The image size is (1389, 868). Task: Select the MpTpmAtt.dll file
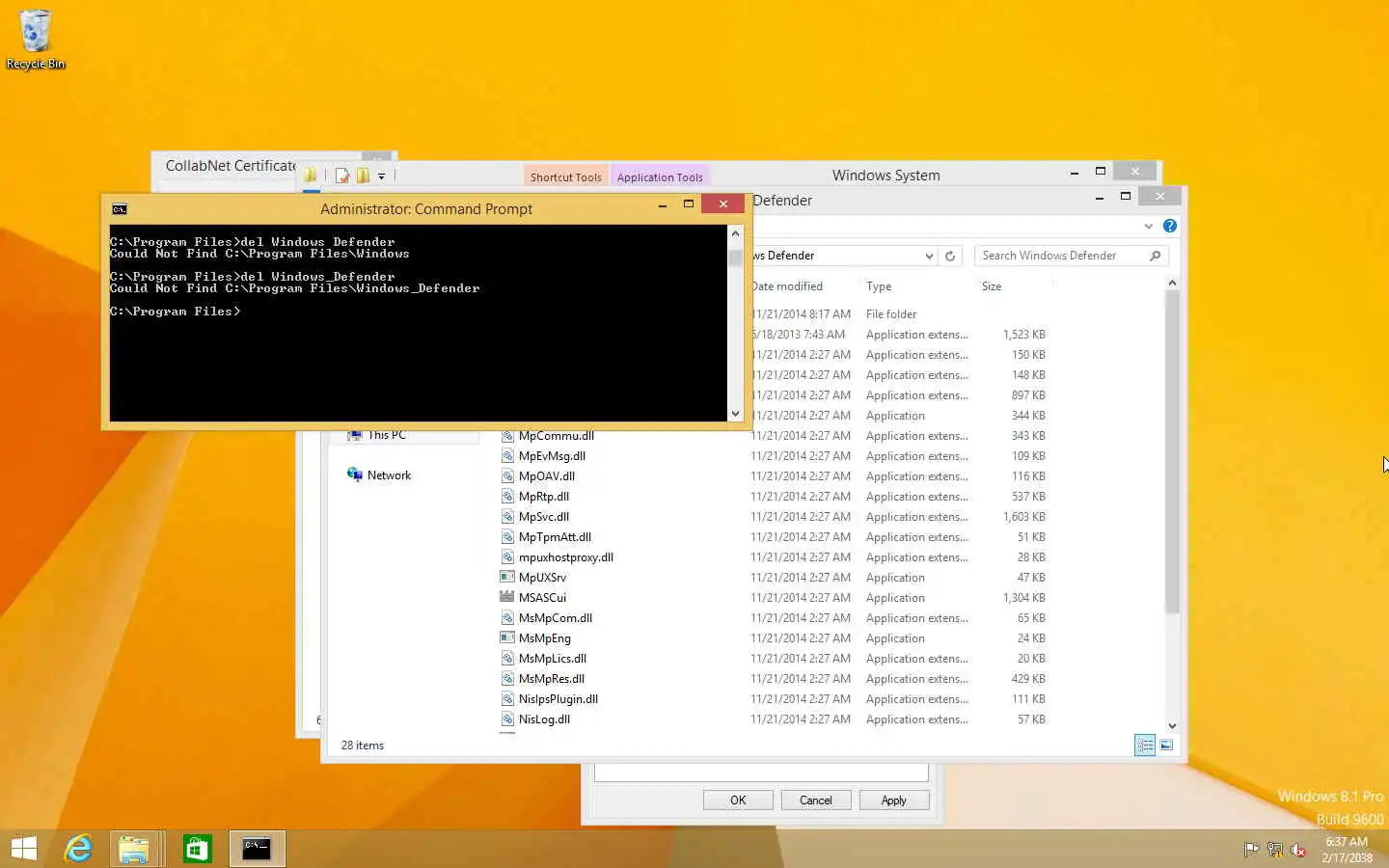tap(555, 537)
